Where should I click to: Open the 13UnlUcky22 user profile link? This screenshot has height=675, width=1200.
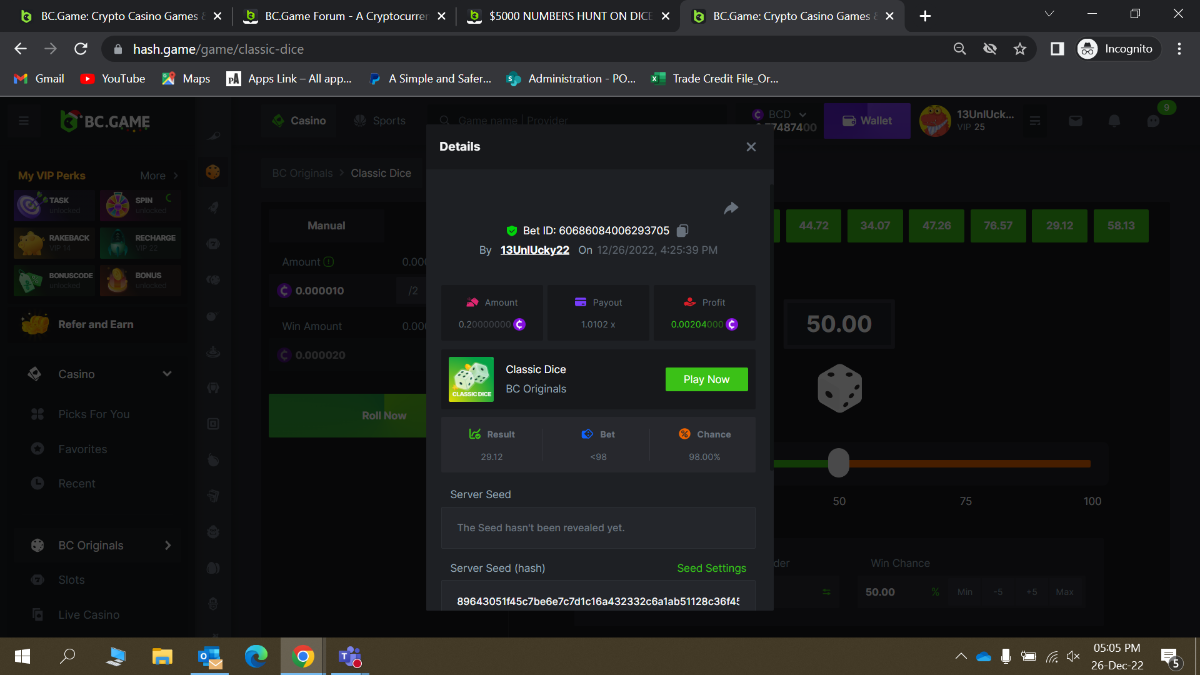pyautogui.click(x=535, y=250)
